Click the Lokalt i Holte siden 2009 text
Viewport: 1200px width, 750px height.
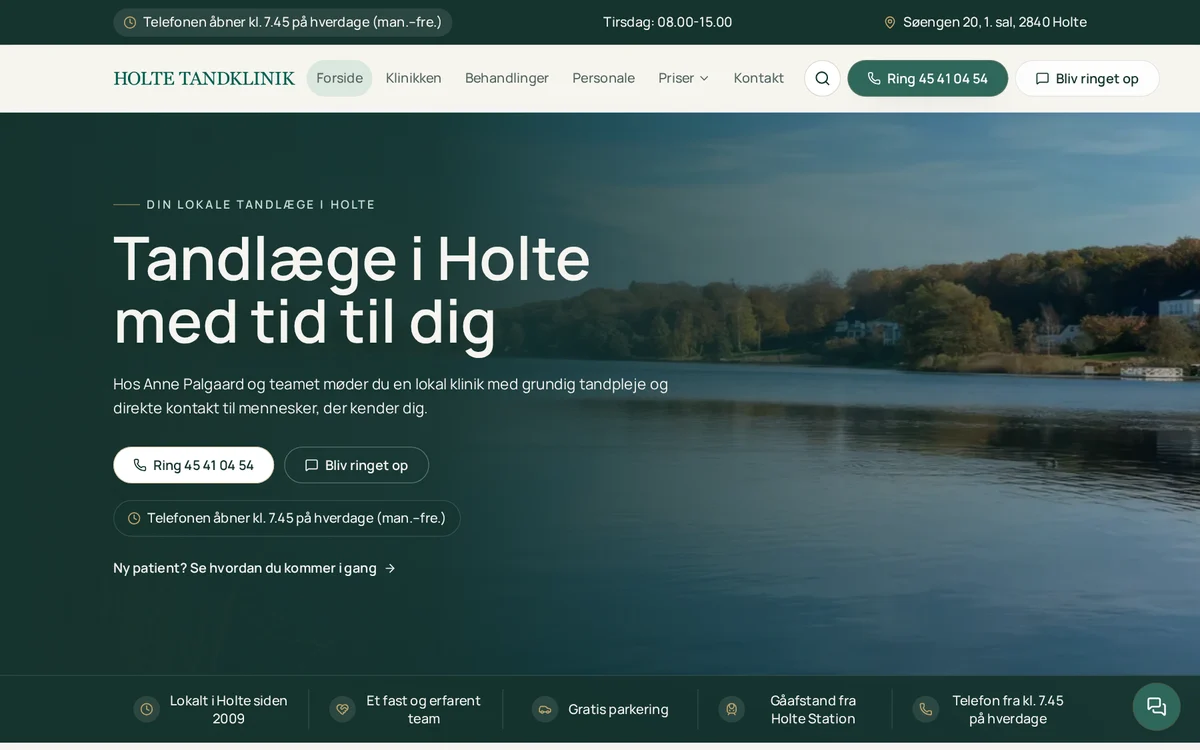click(229, 709)
